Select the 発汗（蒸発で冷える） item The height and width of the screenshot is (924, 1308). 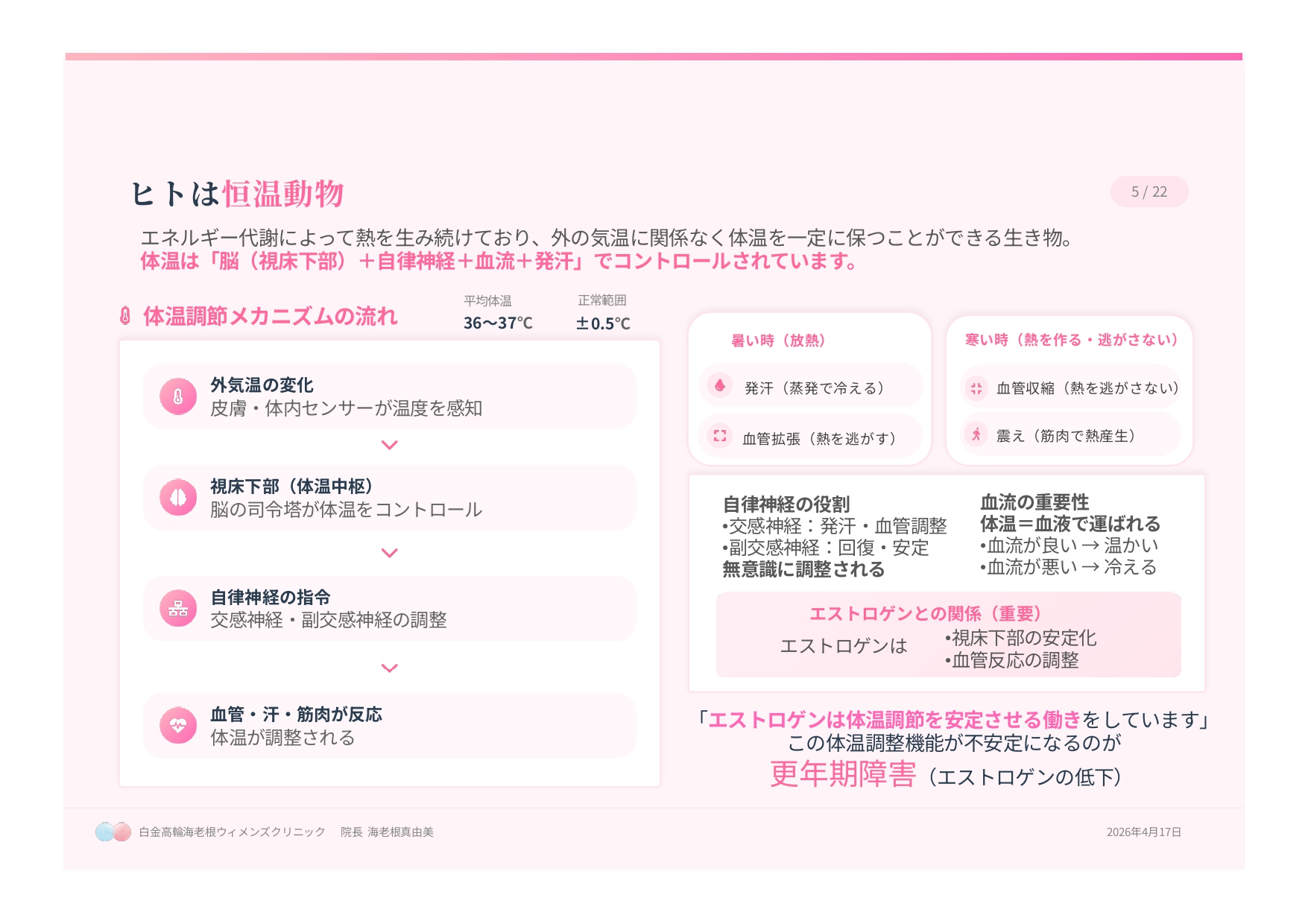click(x=811, y=387)
